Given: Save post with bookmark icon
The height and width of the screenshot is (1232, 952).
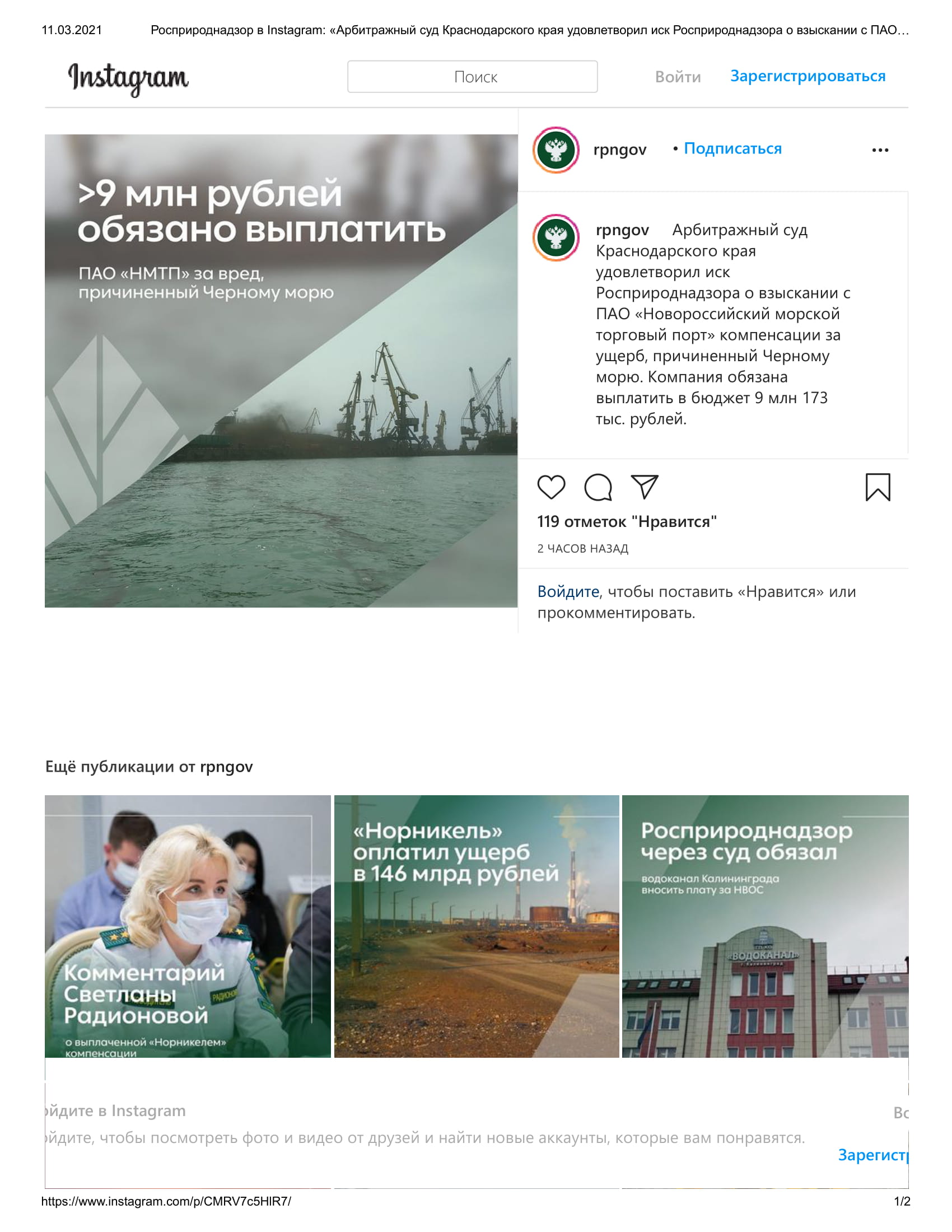Looking at the screenshot, I should [878, 487].
